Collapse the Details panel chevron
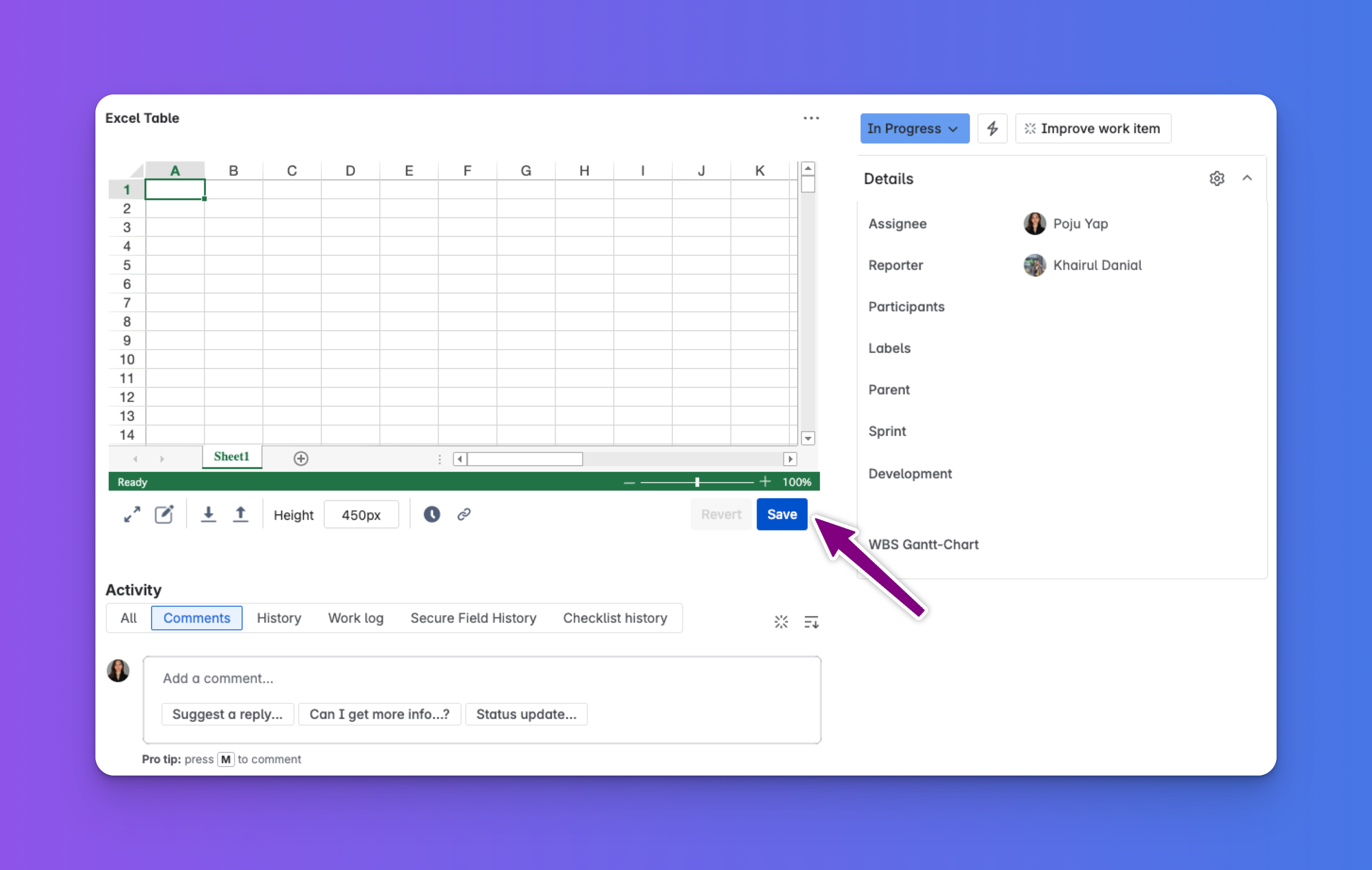This screenshot has height=870, width=1372. [1247, 179]
